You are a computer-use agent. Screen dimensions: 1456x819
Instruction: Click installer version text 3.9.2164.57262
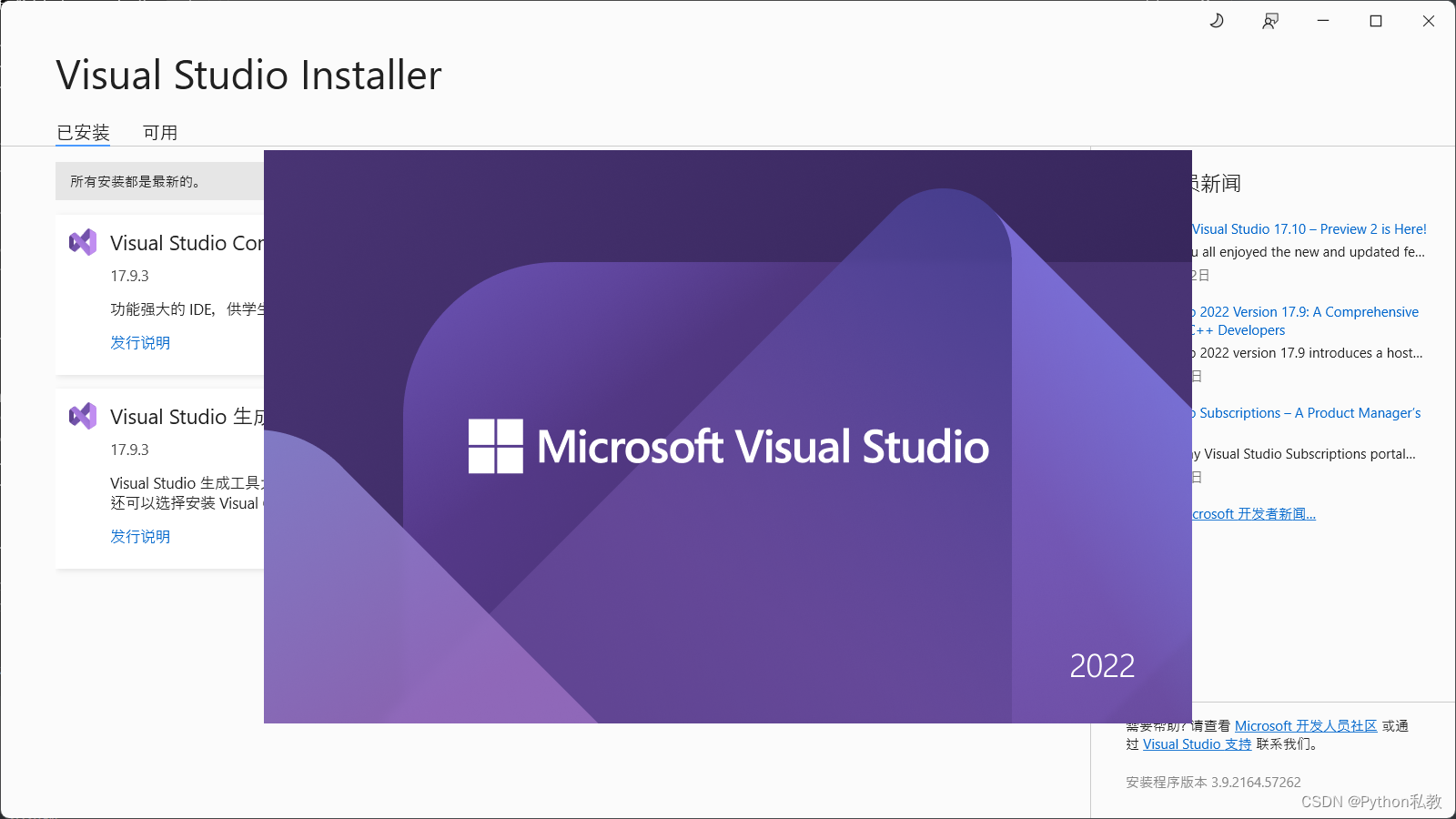(x=1256, y=783)
